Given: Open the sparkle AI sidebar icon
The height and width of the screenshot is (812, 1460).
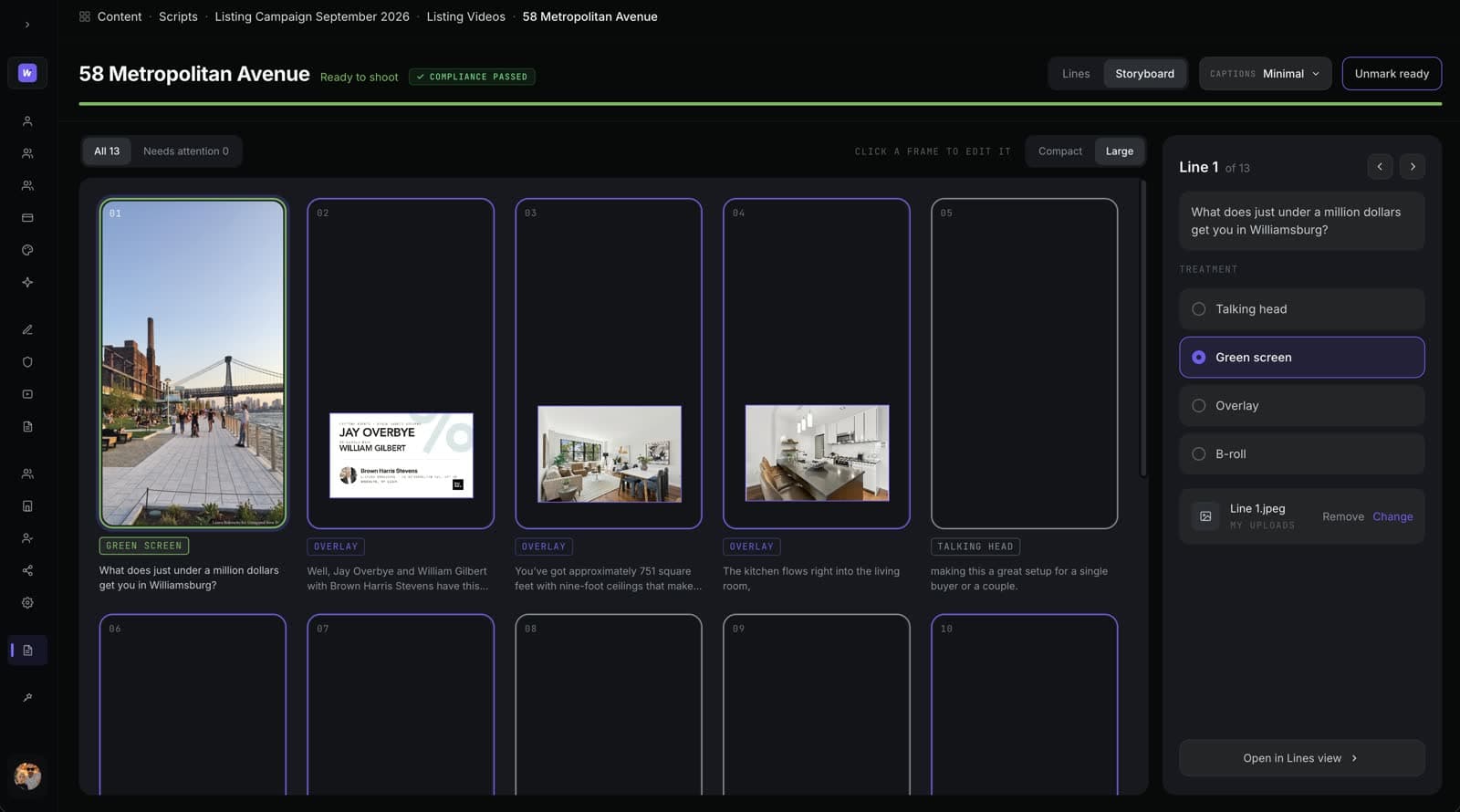Looking at the screenshot, I should pyautogui.click(x=27, y=283).
